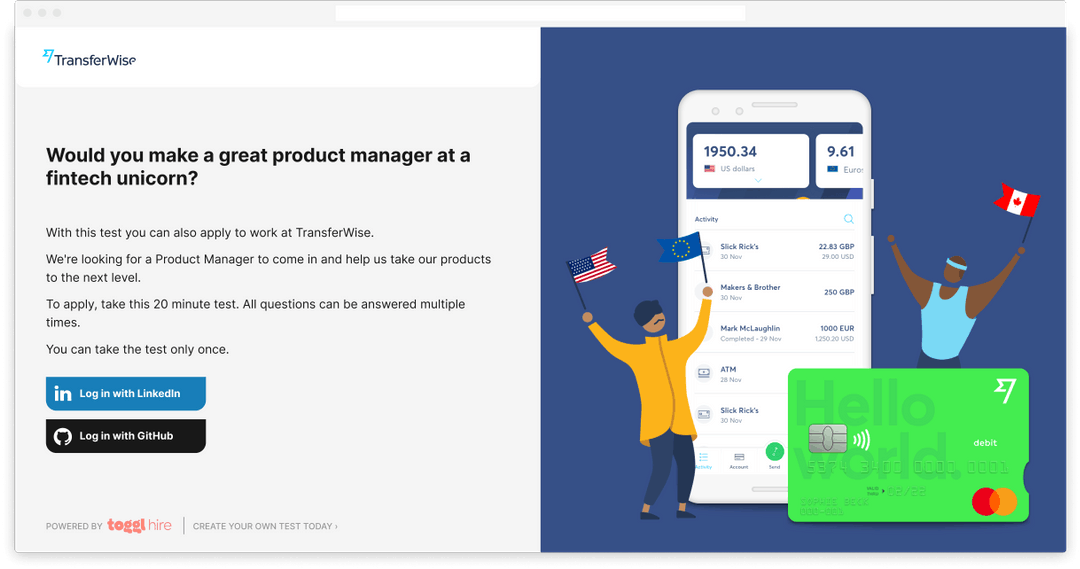Click the contactless symbol on debit card
1080x569 pixels.
tap(861, 439)
